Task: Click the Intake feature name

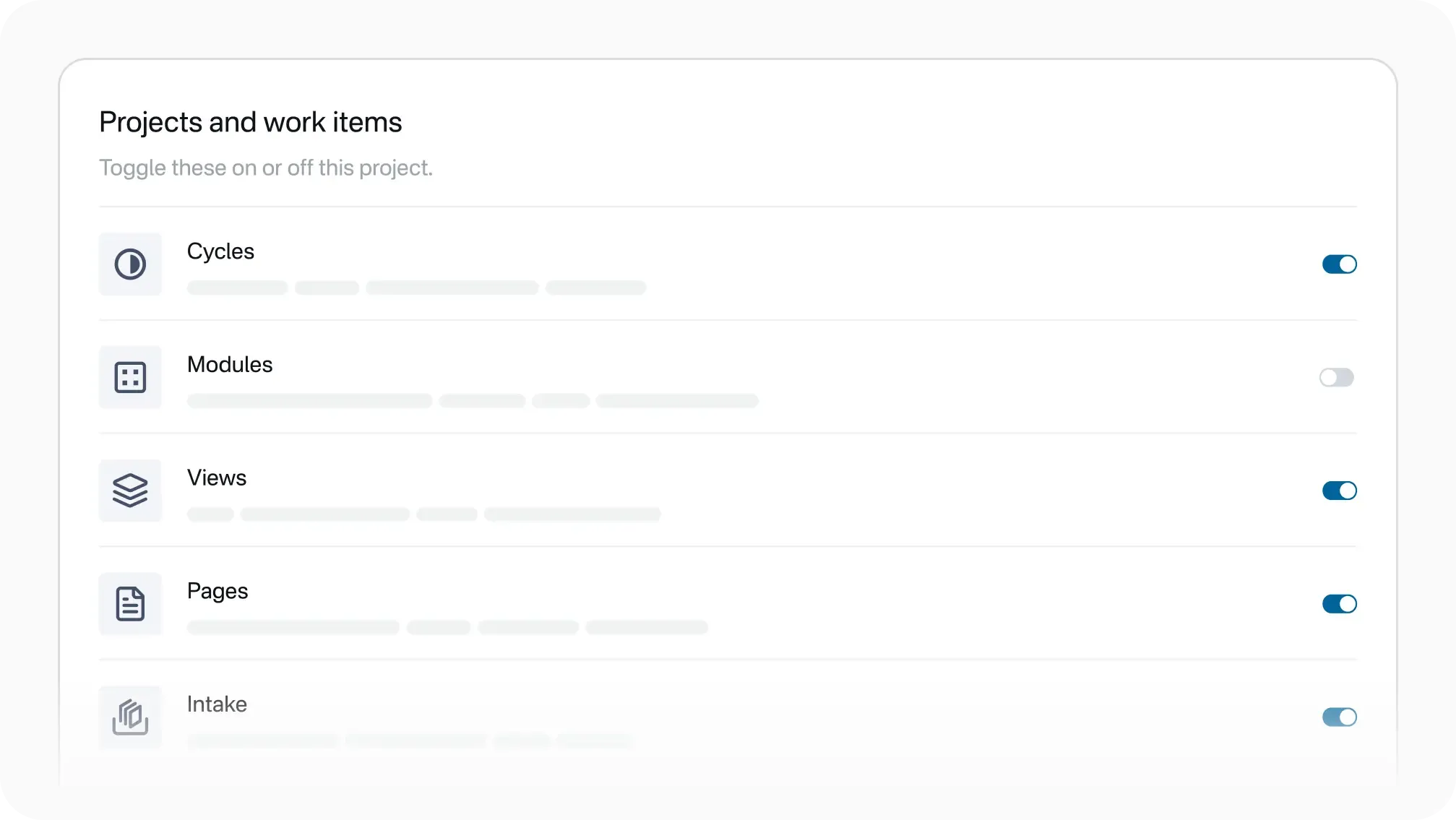Action: [217, 704]
